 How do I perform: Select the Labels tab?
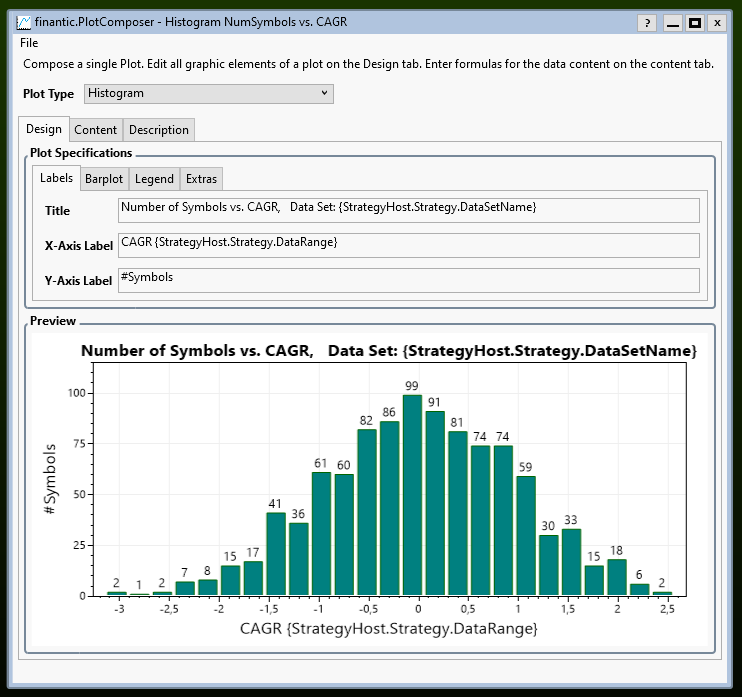pos(56,178)
